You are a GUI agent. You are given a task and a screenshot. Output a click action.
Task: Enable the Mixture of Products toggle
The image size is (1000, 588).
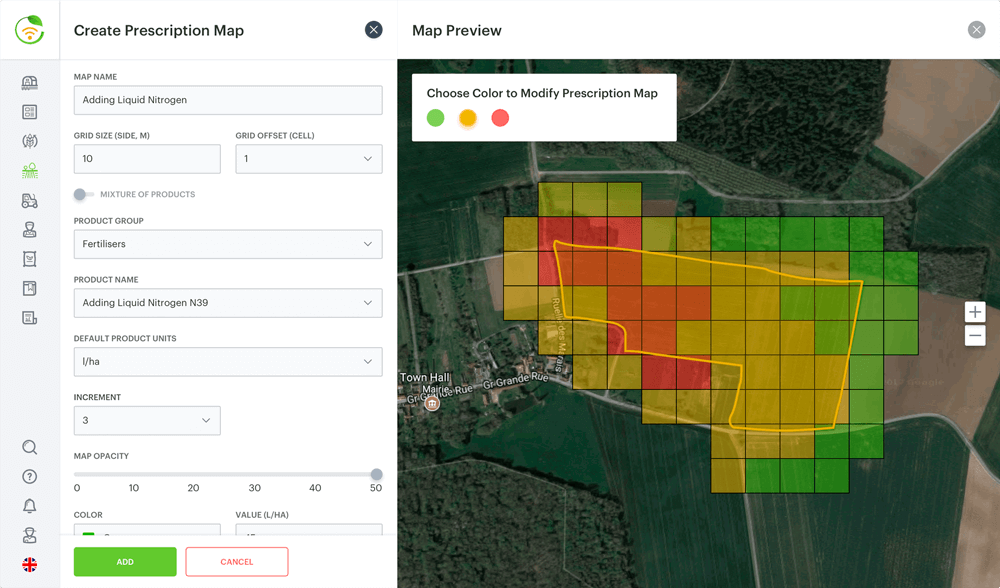pyautogui.click(x=83, y=194)
